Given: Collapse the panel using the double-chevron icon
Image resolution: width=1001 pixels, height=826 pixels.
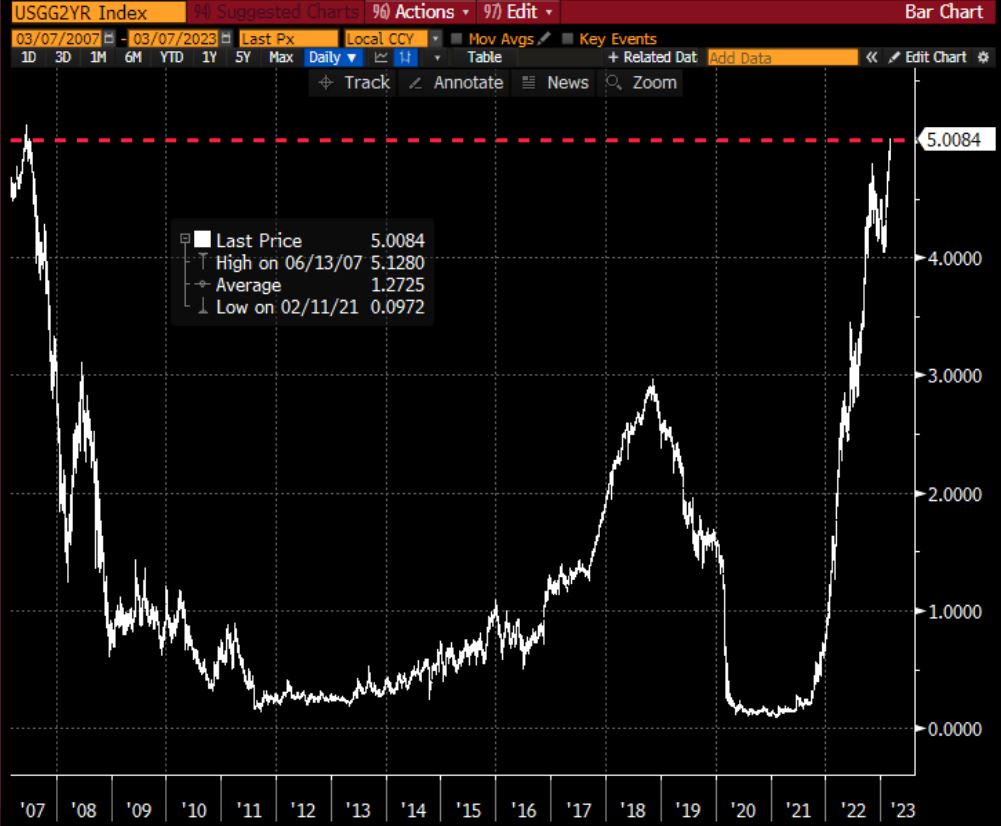Looking at the screenshot, I should tap(871, 57).
